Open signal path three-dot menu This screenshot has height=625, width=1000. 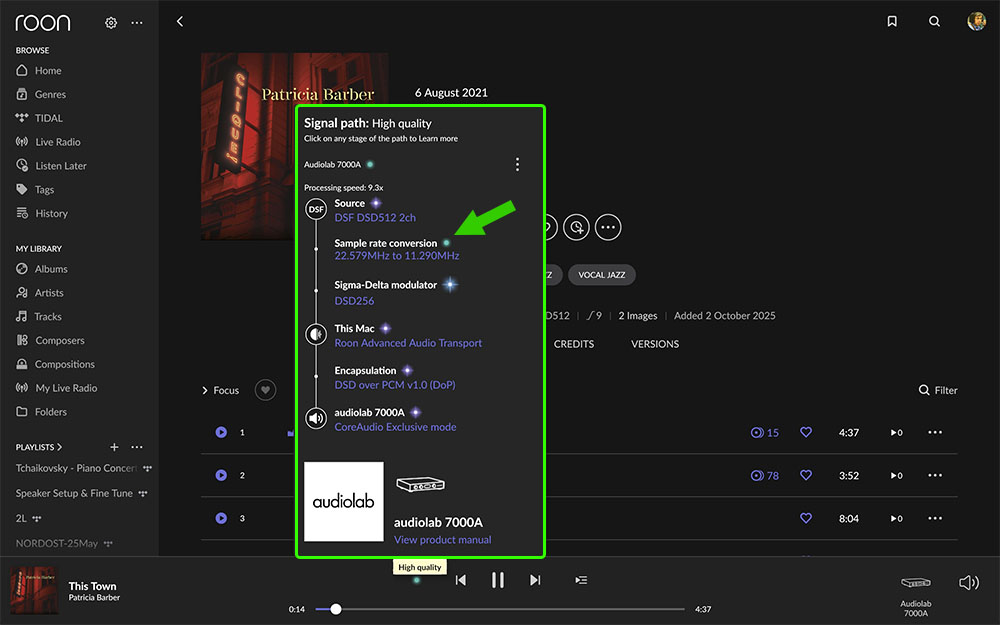coord(517,165)
